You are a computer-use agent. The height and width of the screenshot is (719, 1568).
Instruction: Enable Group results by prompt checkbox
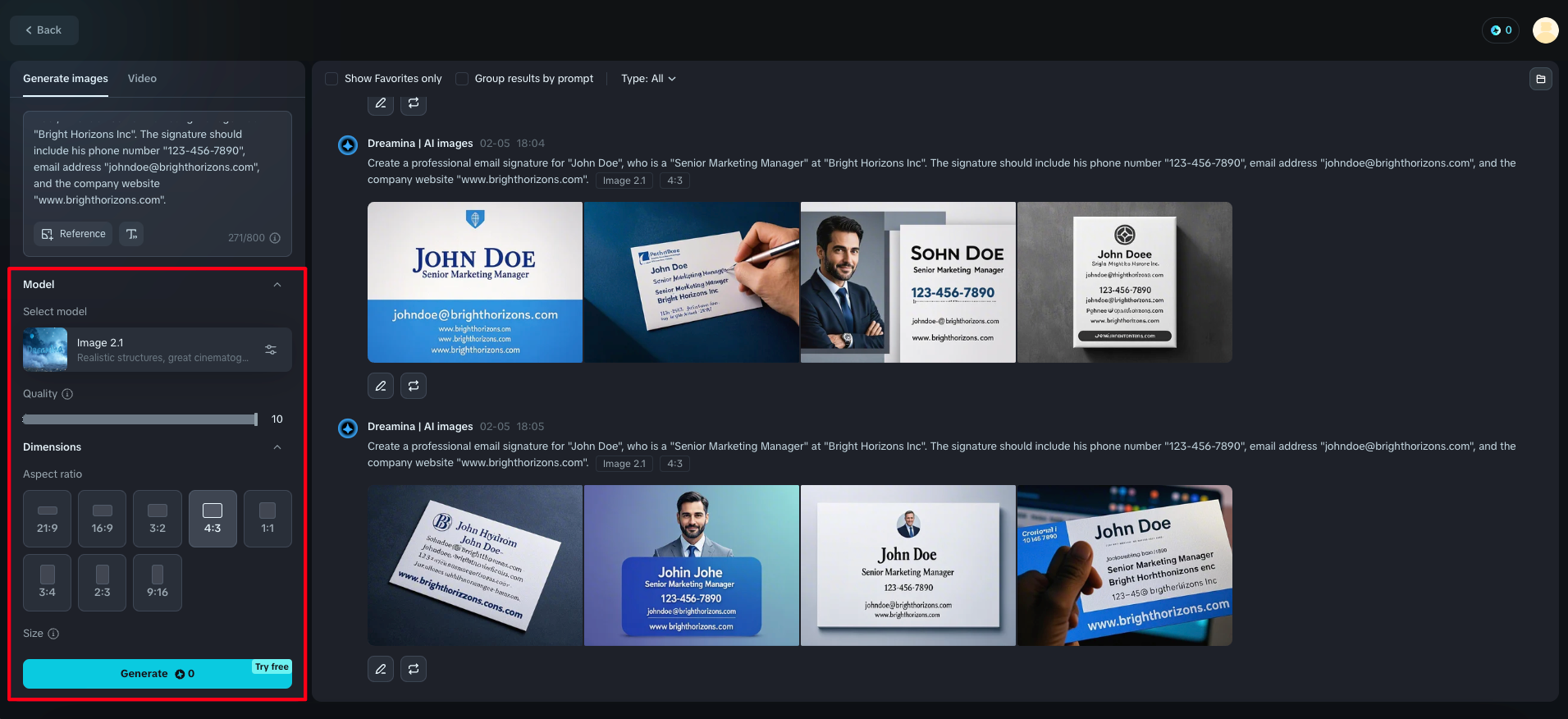(462, 79)
